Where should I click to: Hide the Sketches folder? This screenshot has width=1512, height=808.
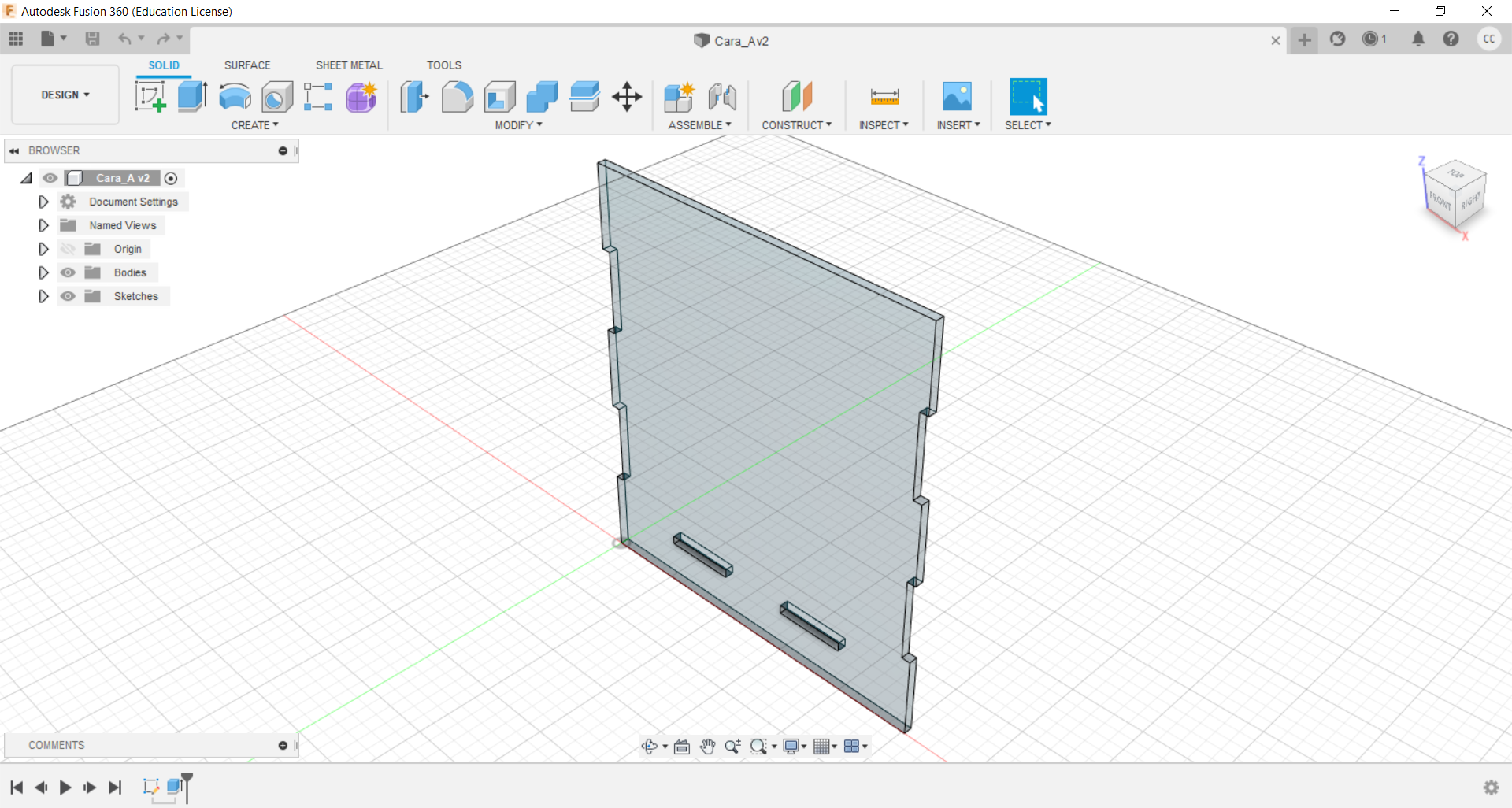tap(69, 296)
